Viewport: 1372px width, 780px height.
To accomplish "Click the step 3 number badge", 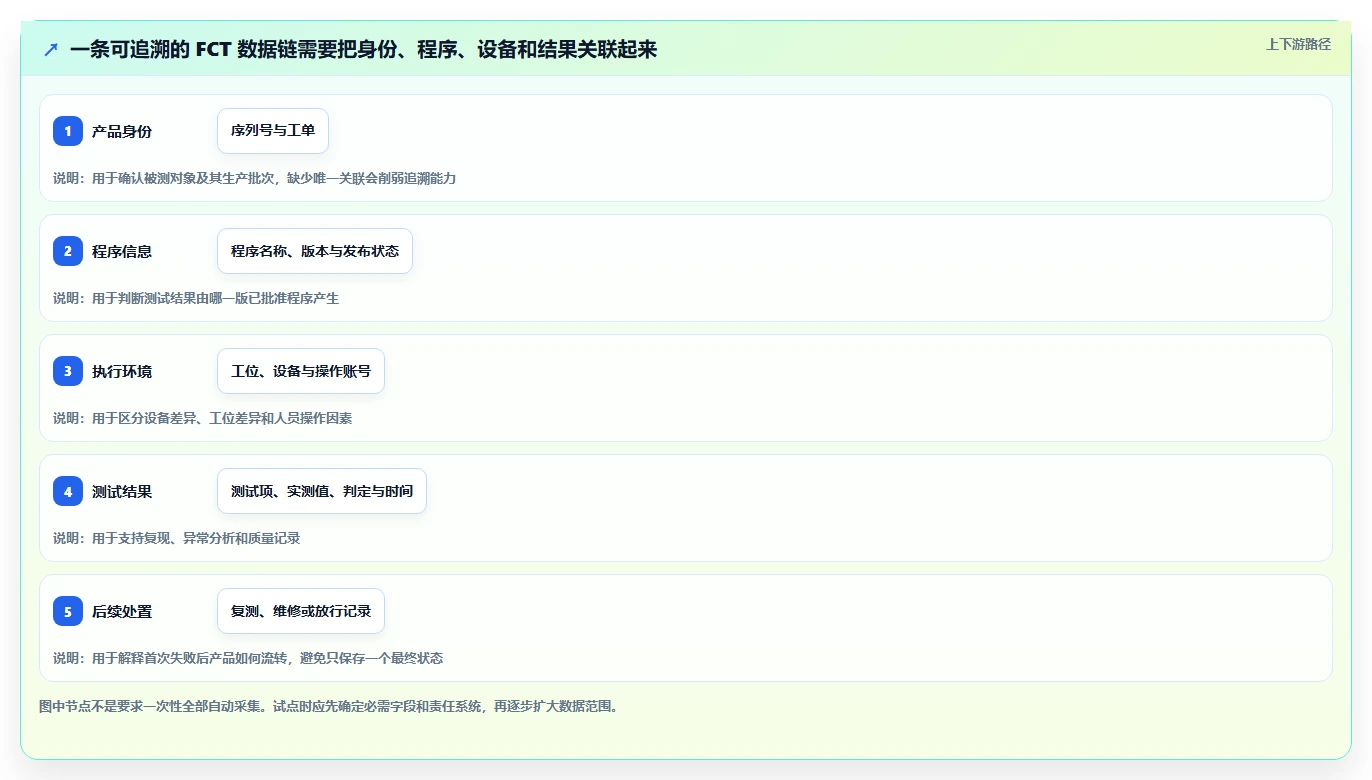I will pos(68,371).
